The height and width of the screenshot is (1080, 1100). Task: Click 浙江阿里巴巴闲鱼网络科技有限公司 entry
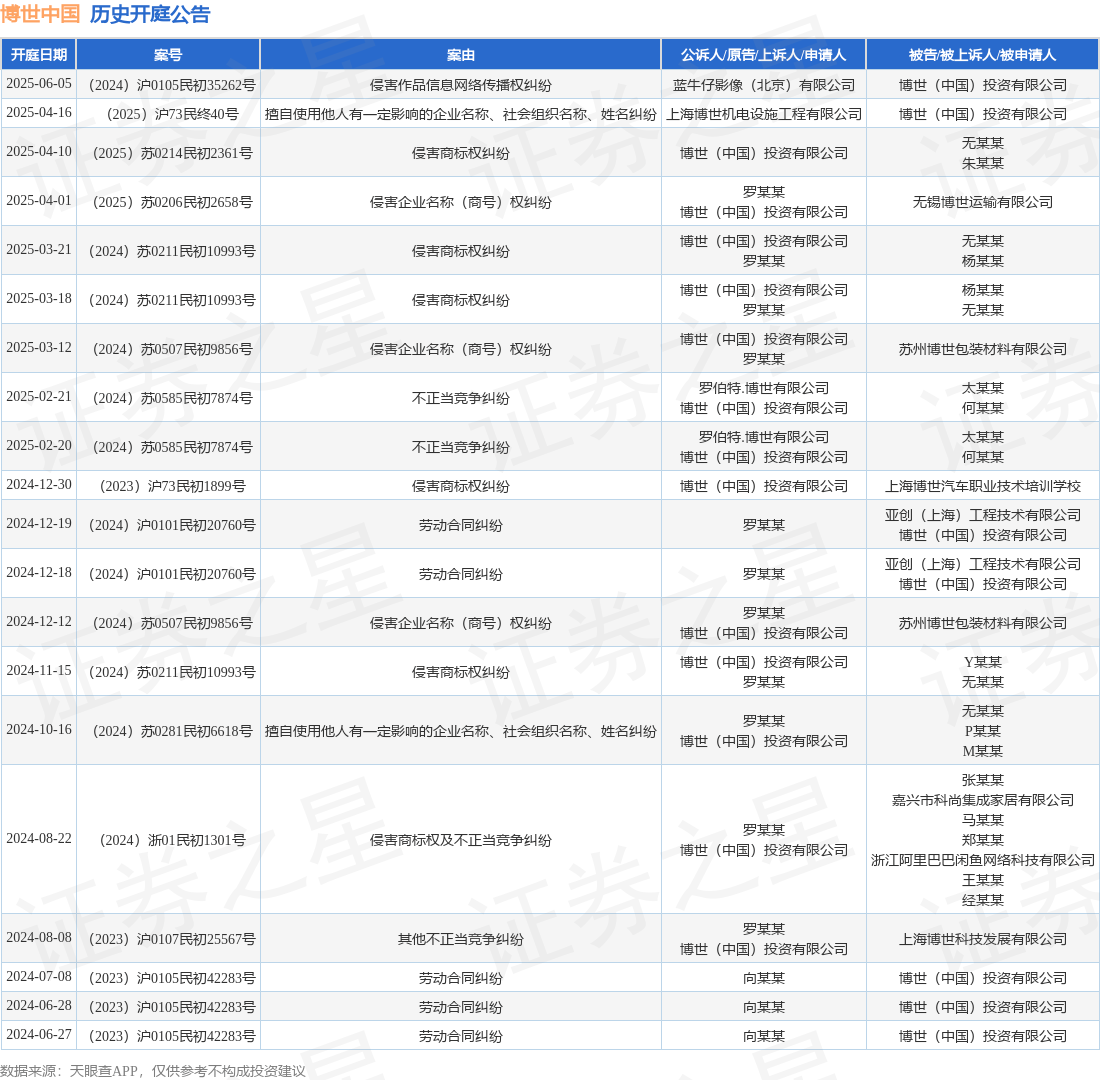tap(982, 860)
